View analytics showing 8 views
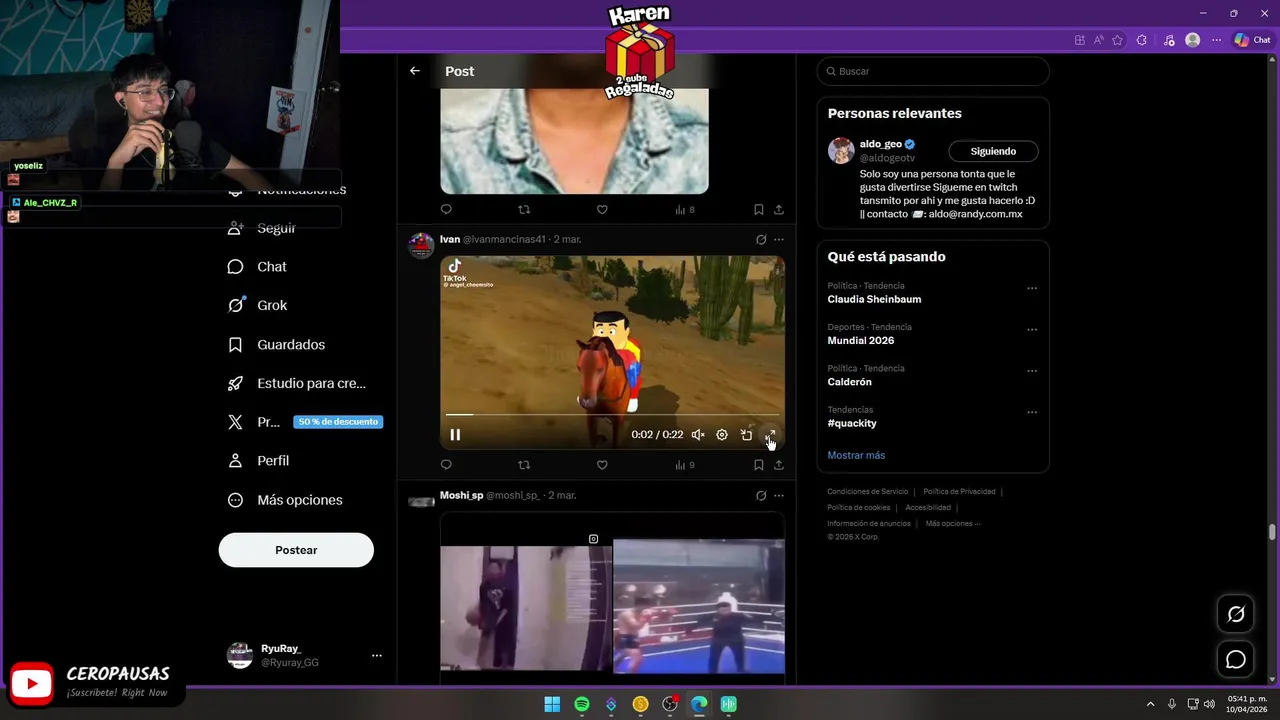This screenshot has height=720, width=1280. [x=685, y=210]
